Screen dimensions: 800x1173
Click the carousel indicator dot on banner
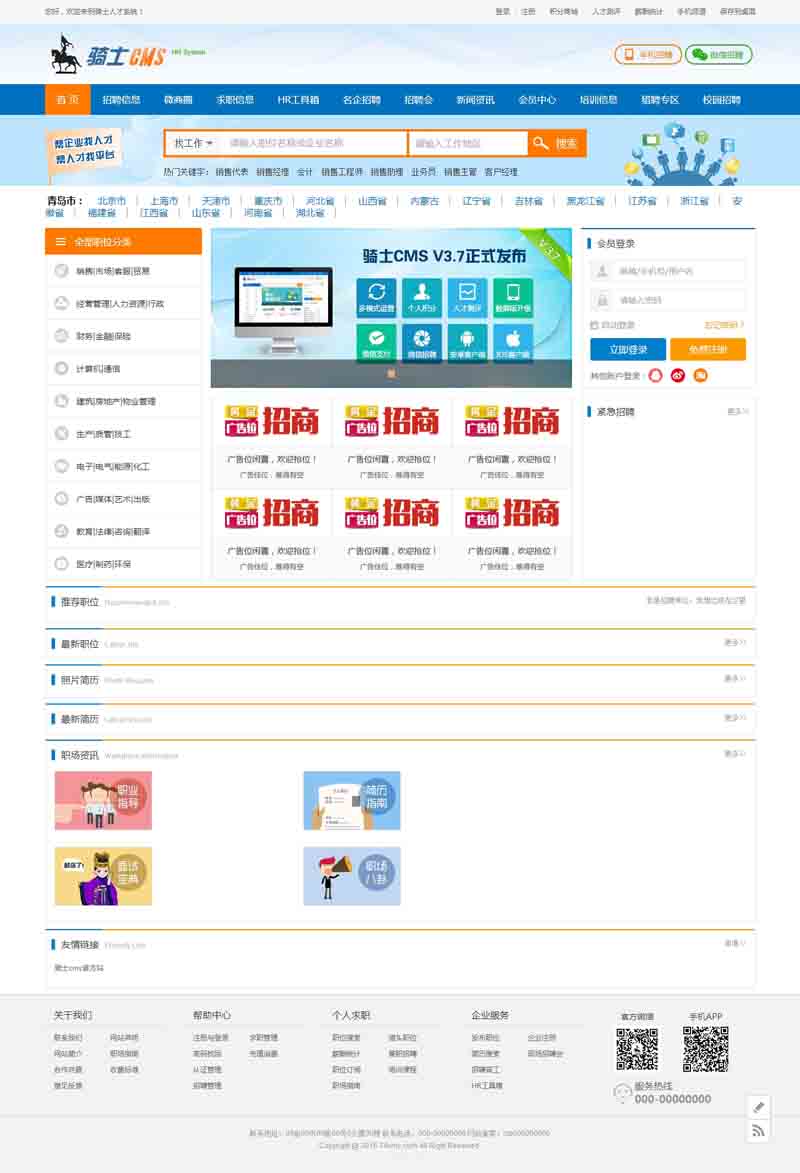tap(391, 373)
